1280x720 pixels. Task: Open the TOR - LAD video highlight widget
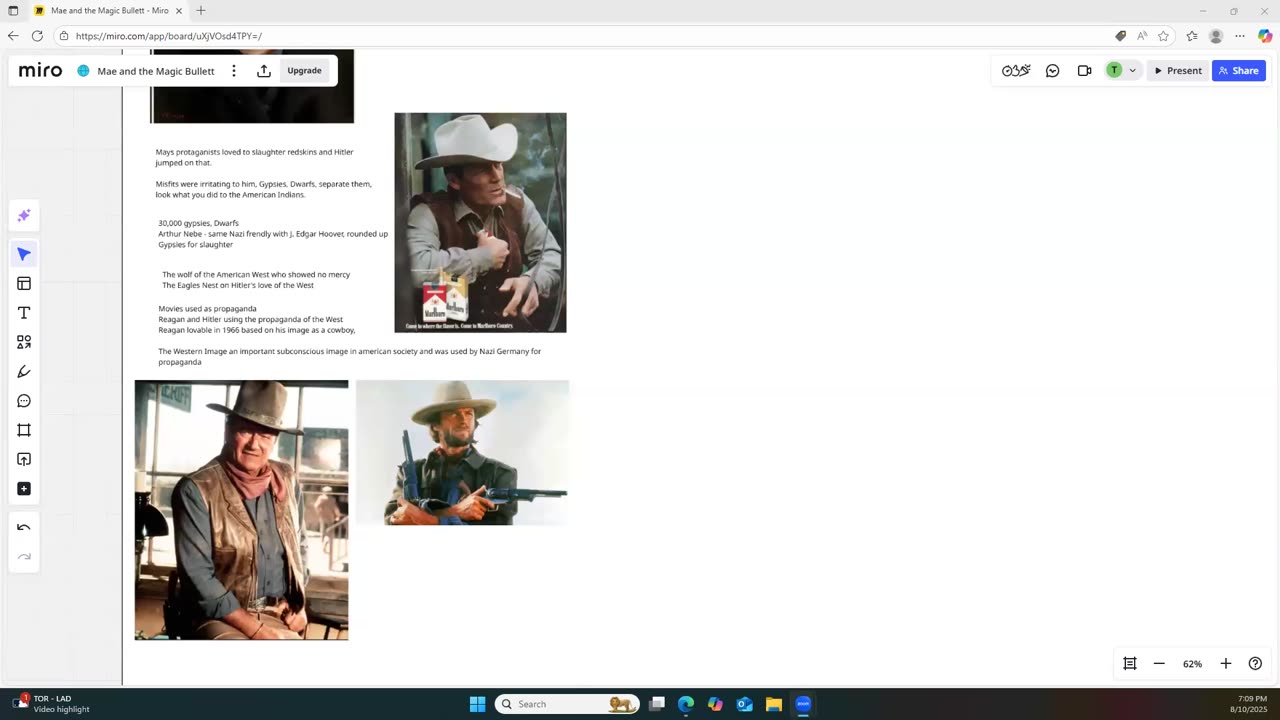[52, 704]
